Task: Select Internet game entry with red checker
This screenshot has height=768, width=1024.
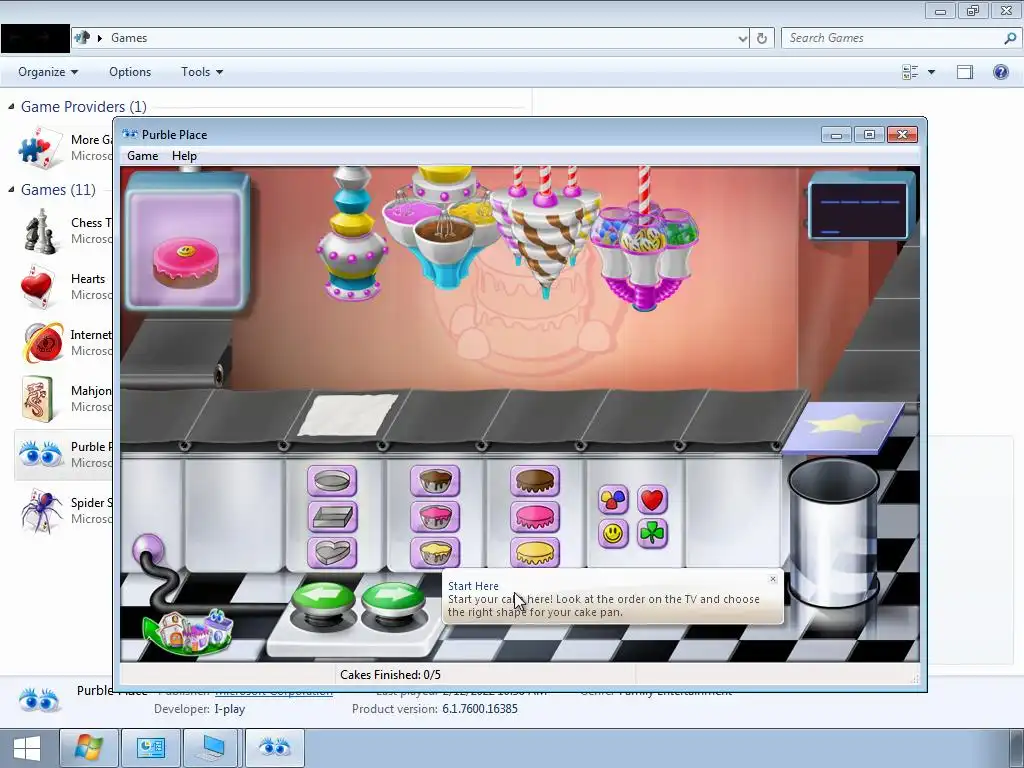Action: 64,343
